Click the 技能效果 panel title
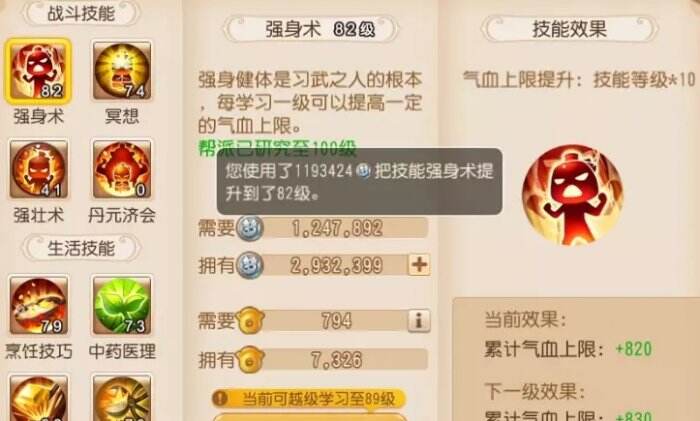Screen dimensions: 700x421 pos(569,29)
